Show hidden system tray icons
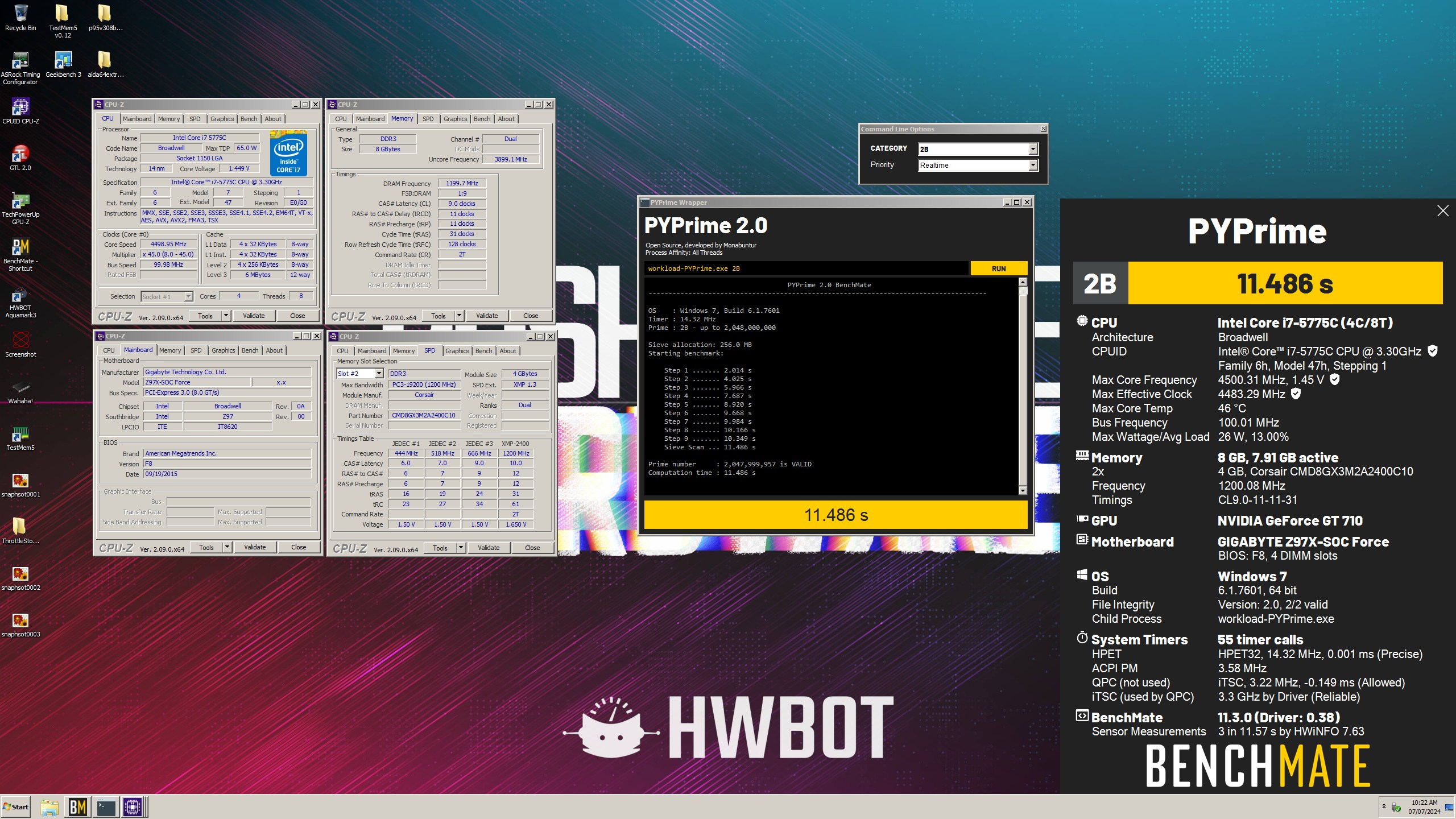1456x819 pixels. coord(1384,806)
